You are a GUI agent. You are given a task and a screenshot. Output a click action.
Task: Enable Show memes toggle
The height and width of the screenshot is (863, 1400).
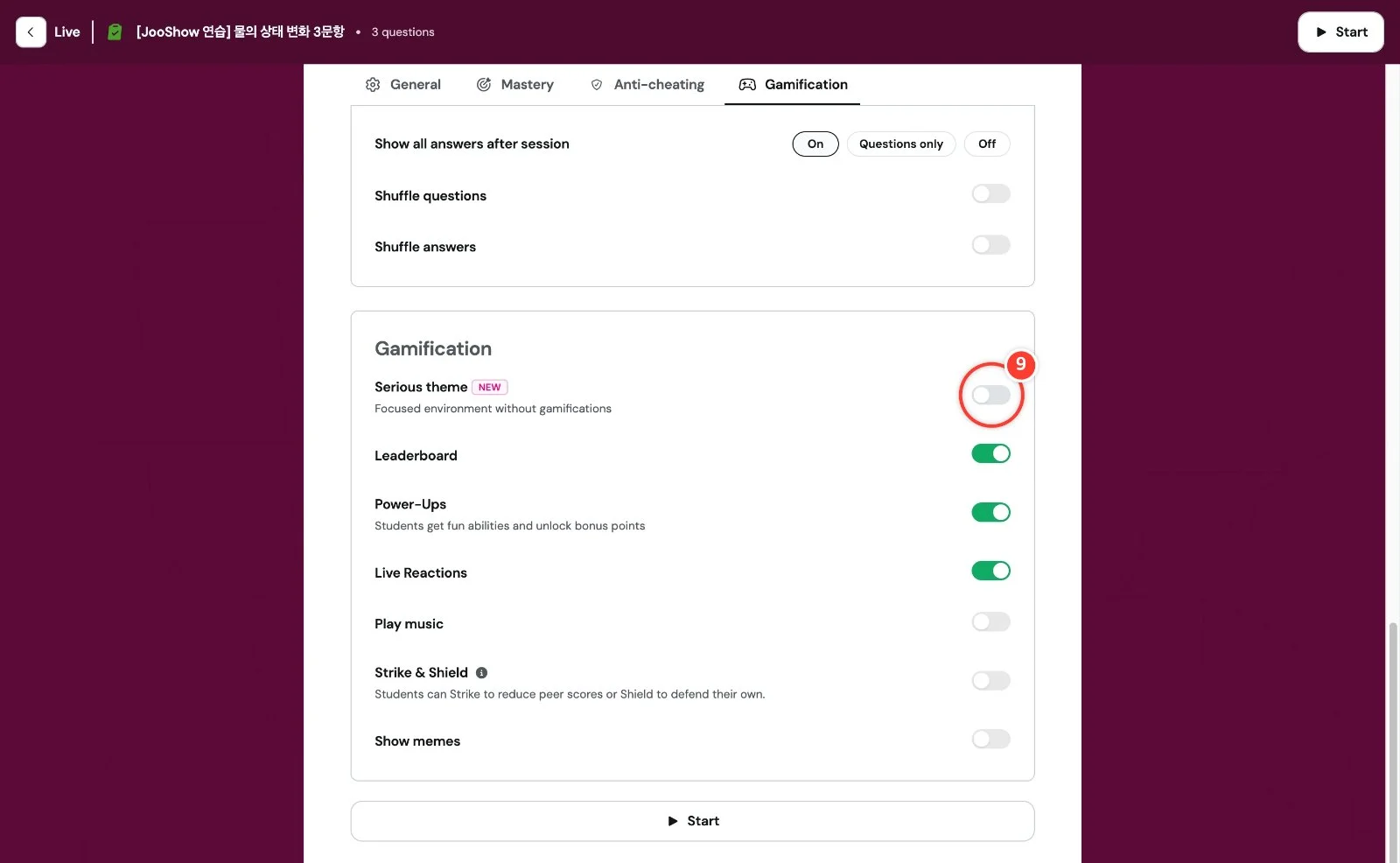pyautogui.click(x=990, y=740)
